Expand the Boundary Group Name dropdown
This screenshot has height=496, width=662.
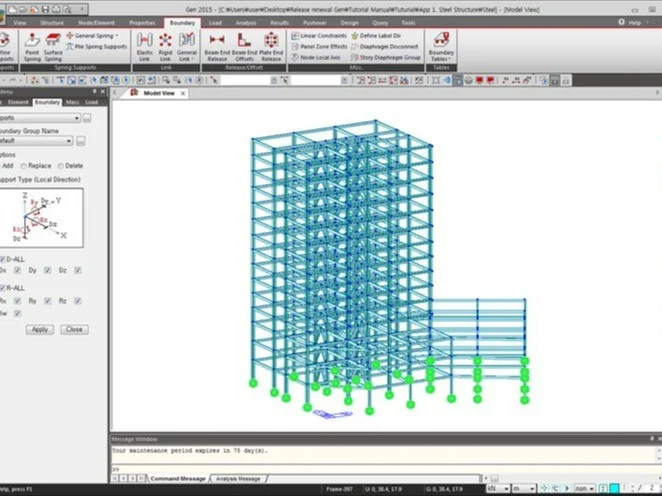coord(68,141)
